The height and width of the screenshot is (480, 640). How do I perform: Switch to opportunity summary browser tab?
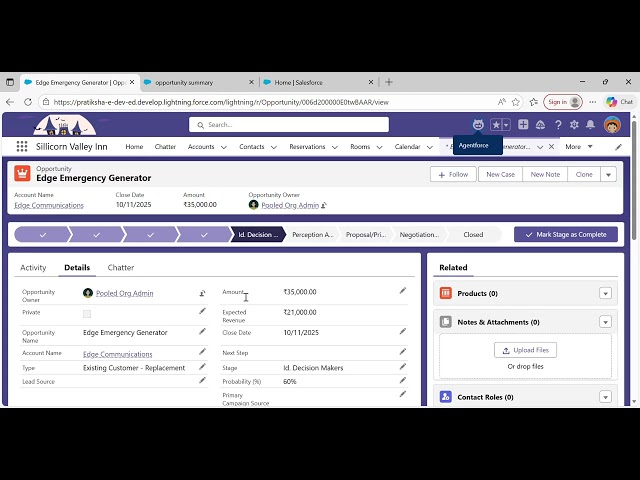pyautogui.click(x=199, y=82)
